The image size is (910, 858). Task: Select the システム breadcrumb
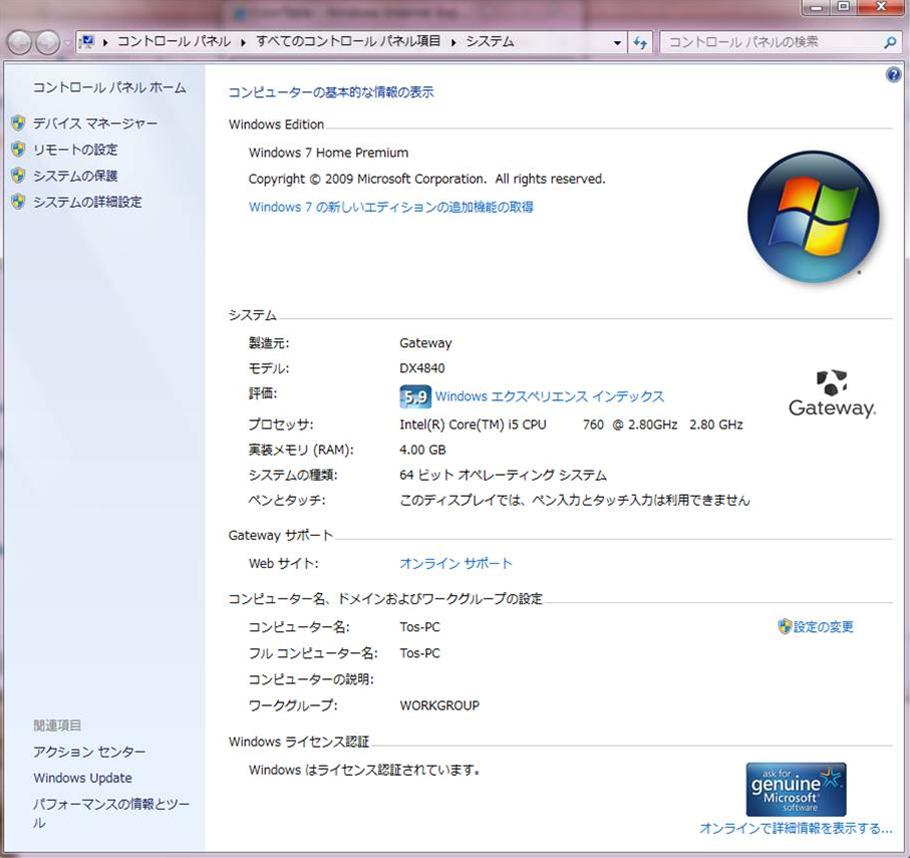point(490,41)
